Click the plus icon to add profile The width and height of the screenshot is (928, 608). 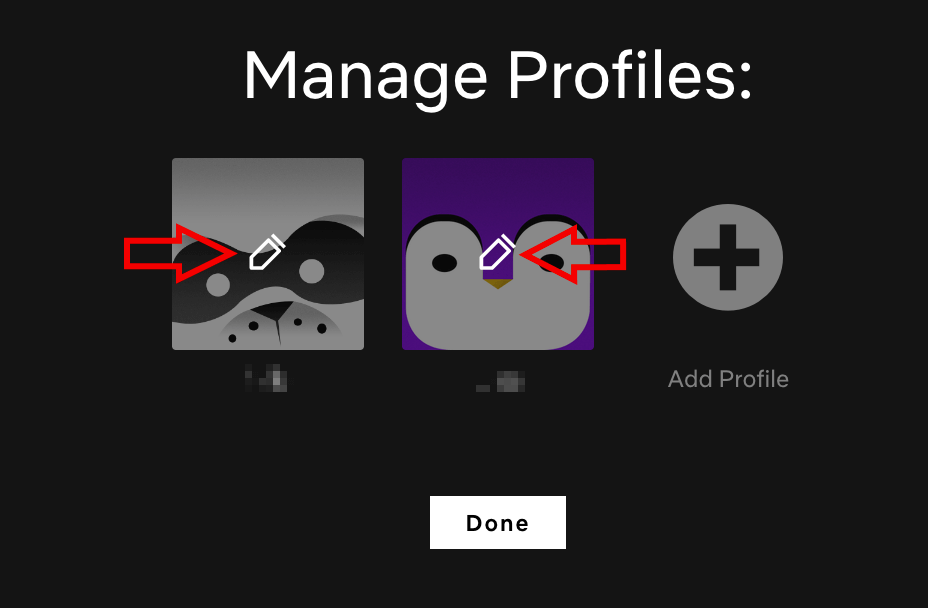coord(727,257)
